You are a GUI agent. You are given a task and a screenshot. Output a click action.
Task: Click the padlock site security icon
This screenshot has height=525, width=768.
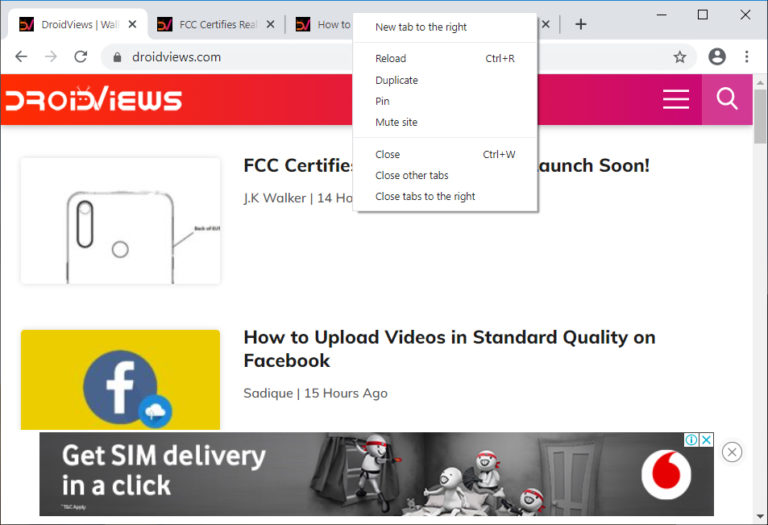tap(117, 57)
